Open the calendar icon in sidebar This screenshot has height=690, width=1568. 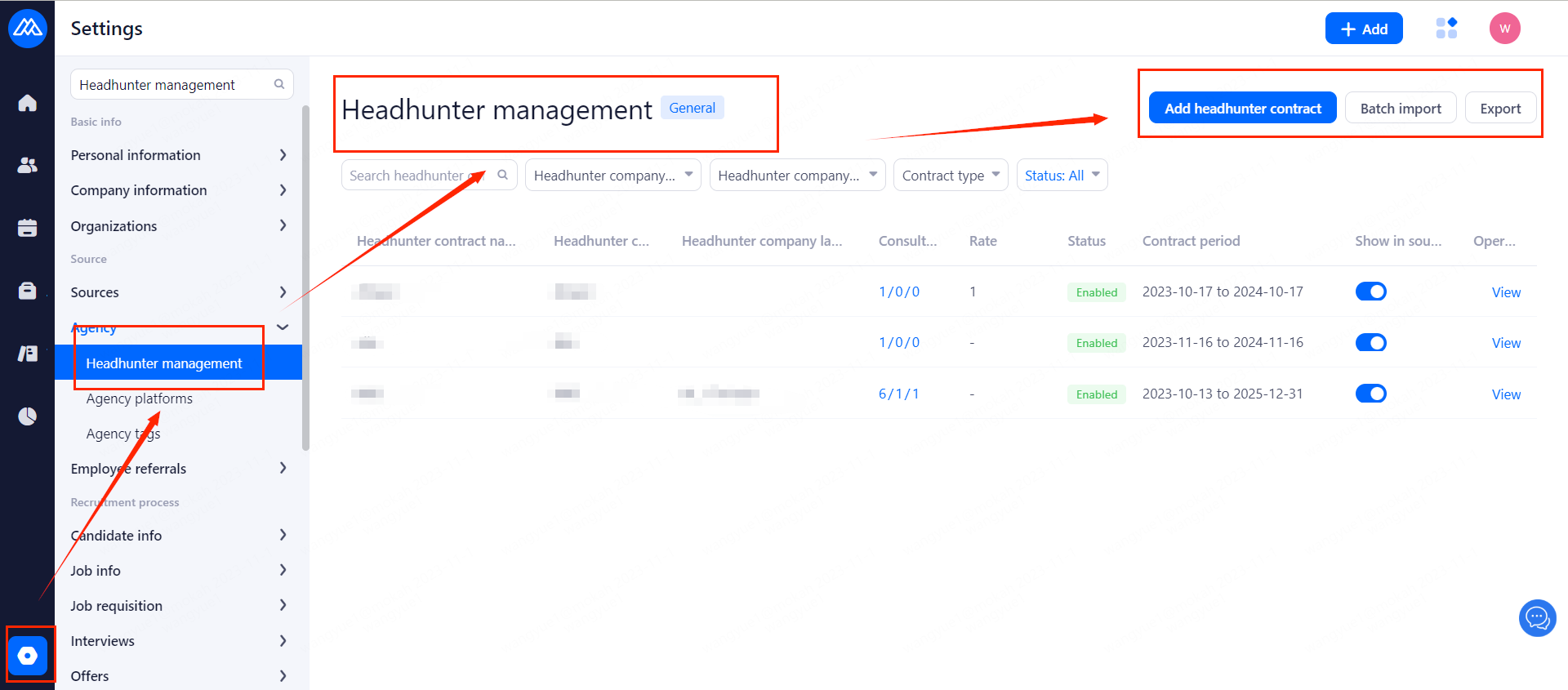coord(27,228)
